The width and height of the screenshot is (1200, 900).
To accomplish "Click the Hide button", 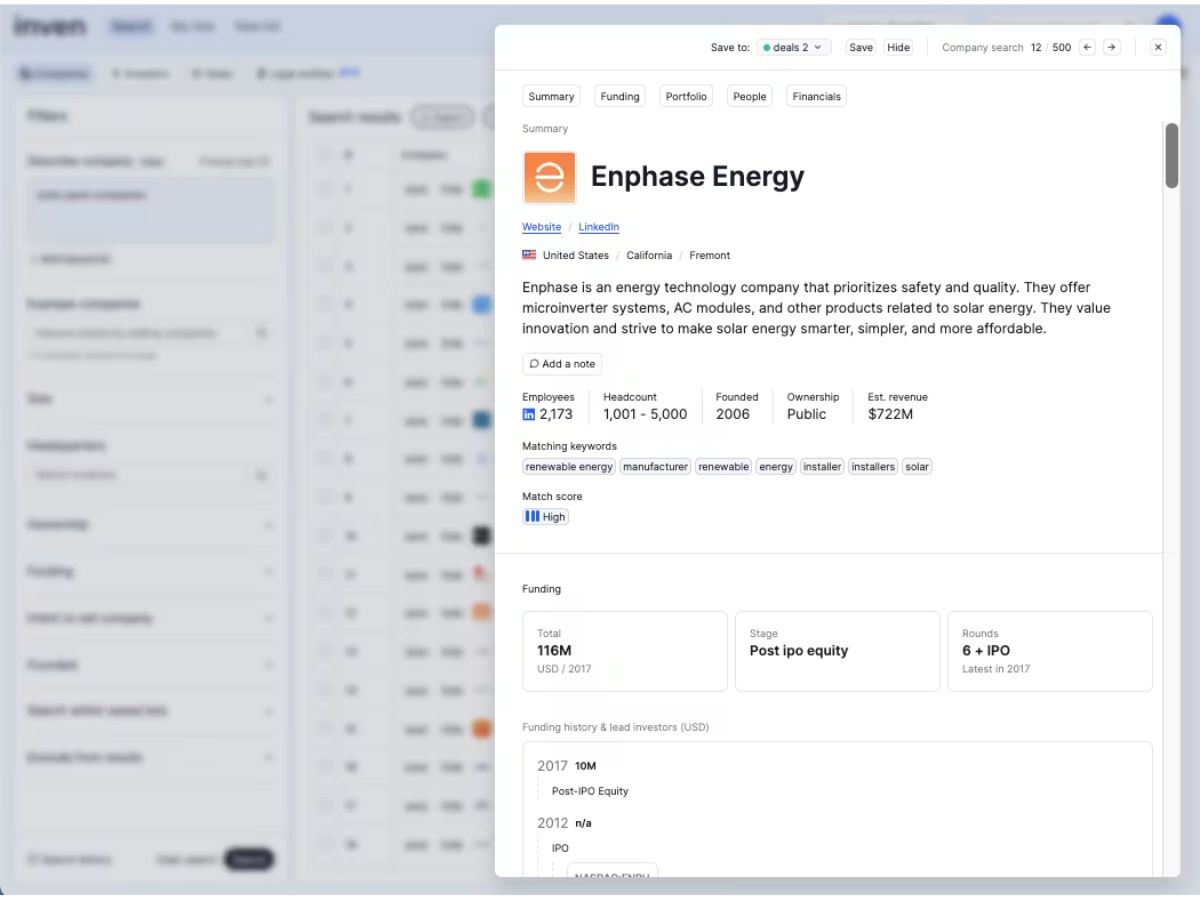I will pyautogui.click(x=898, y=47).
